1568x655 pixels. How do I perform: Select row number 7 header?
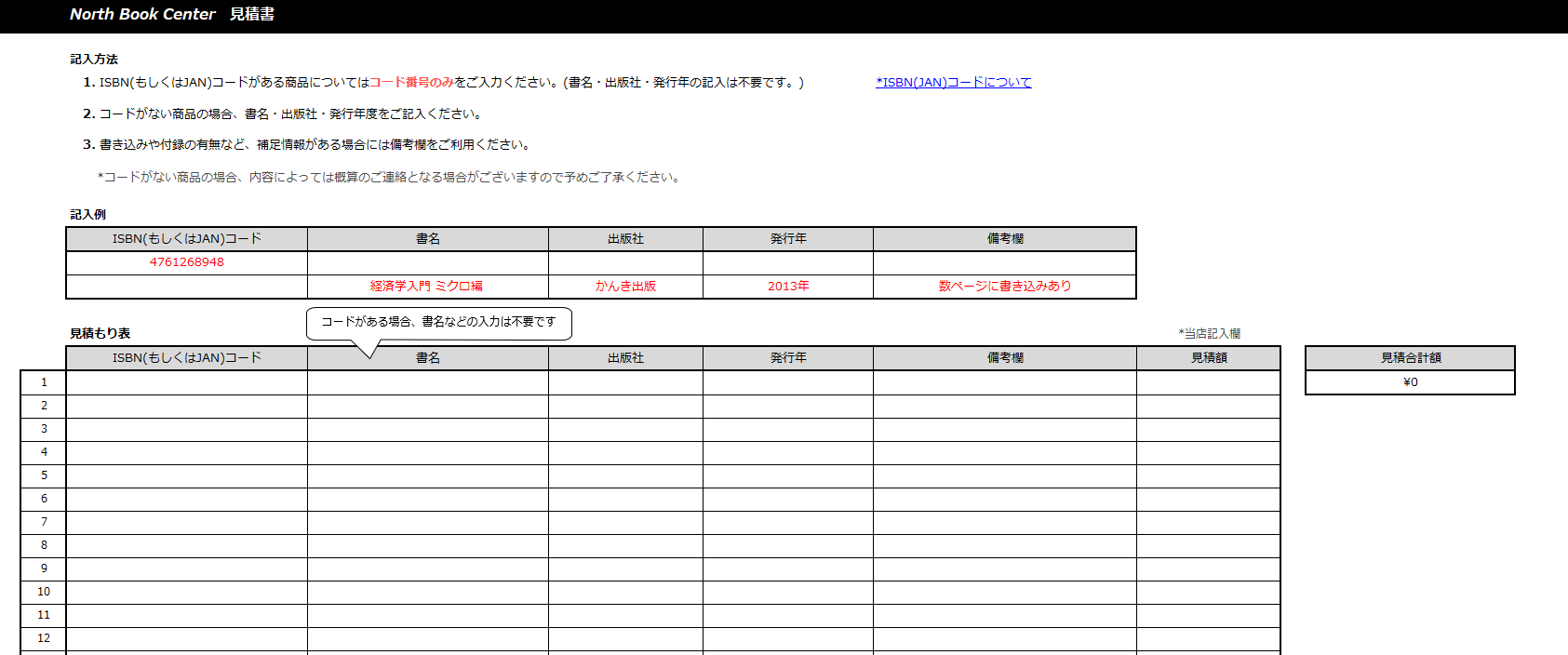click(44, 522)
